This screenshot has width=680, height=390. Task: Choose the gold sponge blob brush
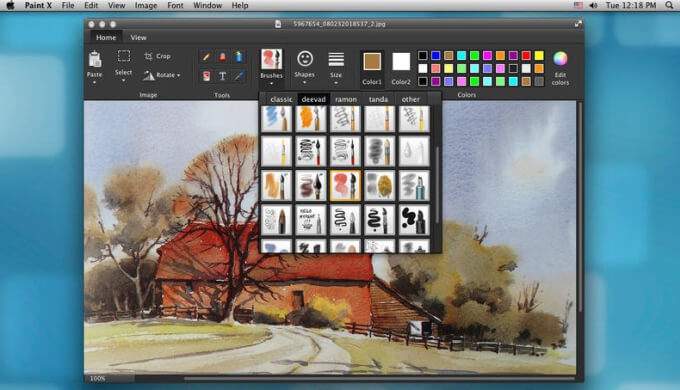[379, 186]
